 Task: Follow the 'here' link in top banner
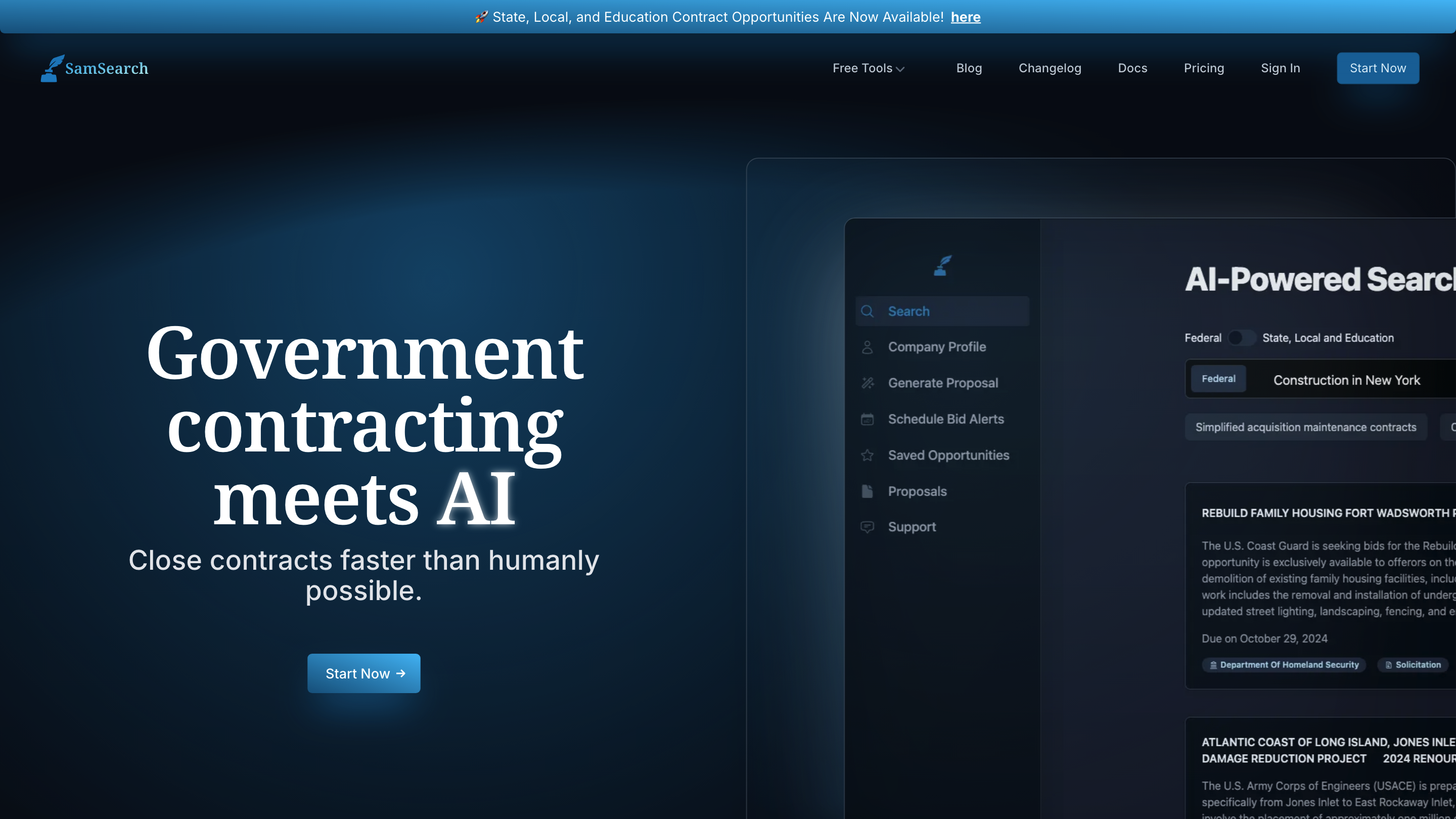pyautogui.click(x=966, y=17)
